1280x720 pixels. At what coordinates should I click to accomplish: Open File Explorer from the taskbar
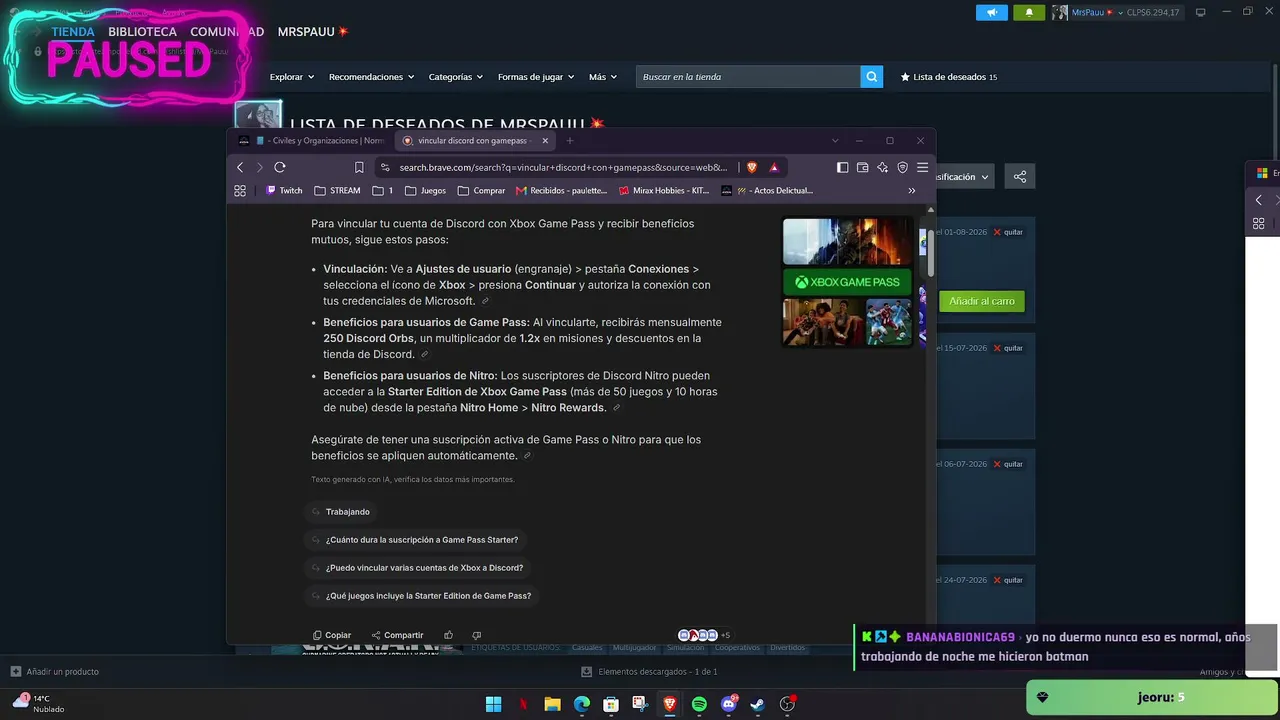point(552,704)
